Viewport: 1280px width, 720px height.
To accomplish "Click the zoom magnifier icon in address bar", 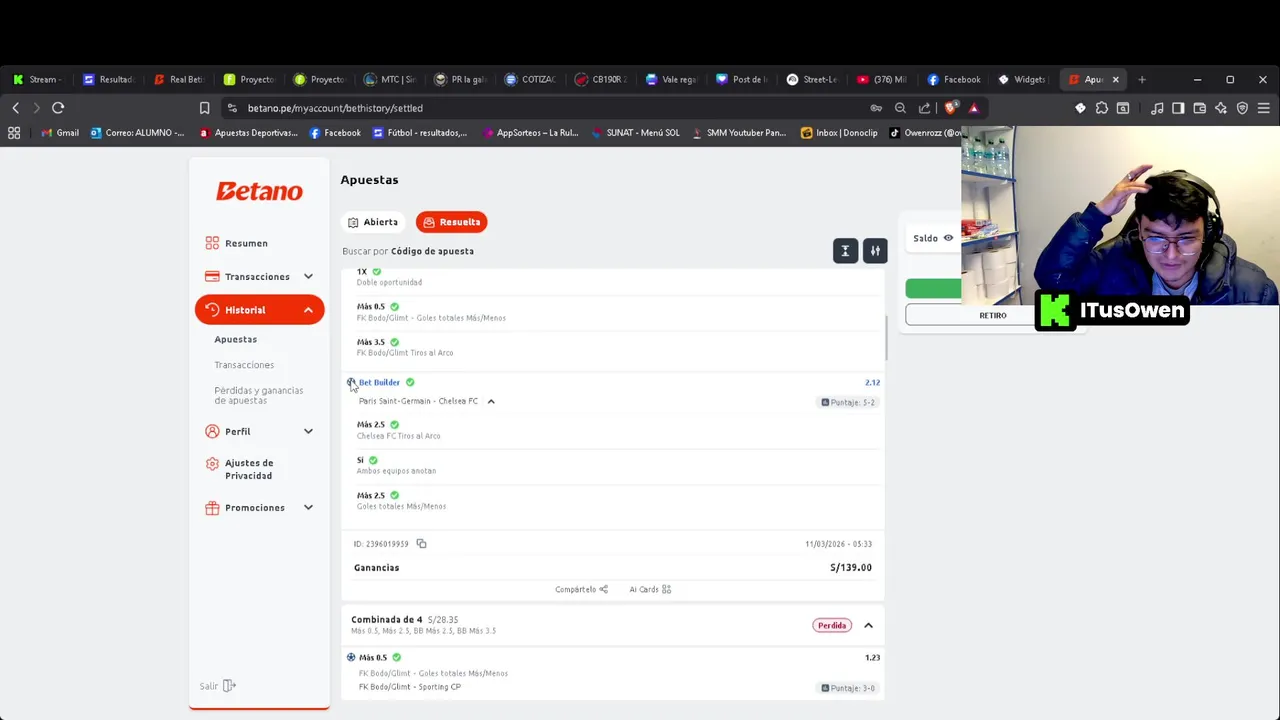I will [900, 108].
